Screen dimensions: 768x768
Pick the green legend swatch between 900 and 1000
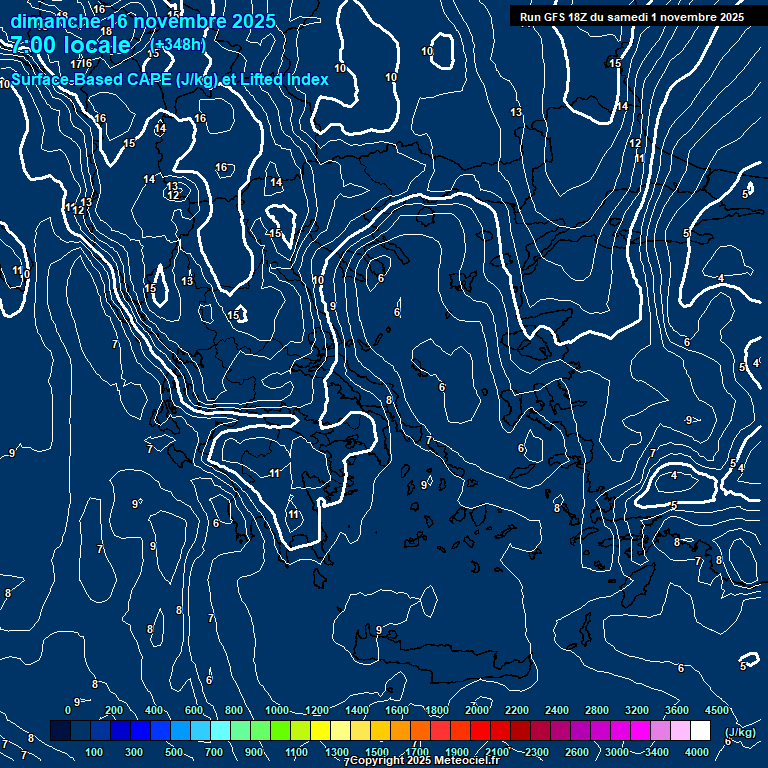click(x=261, y=730)
